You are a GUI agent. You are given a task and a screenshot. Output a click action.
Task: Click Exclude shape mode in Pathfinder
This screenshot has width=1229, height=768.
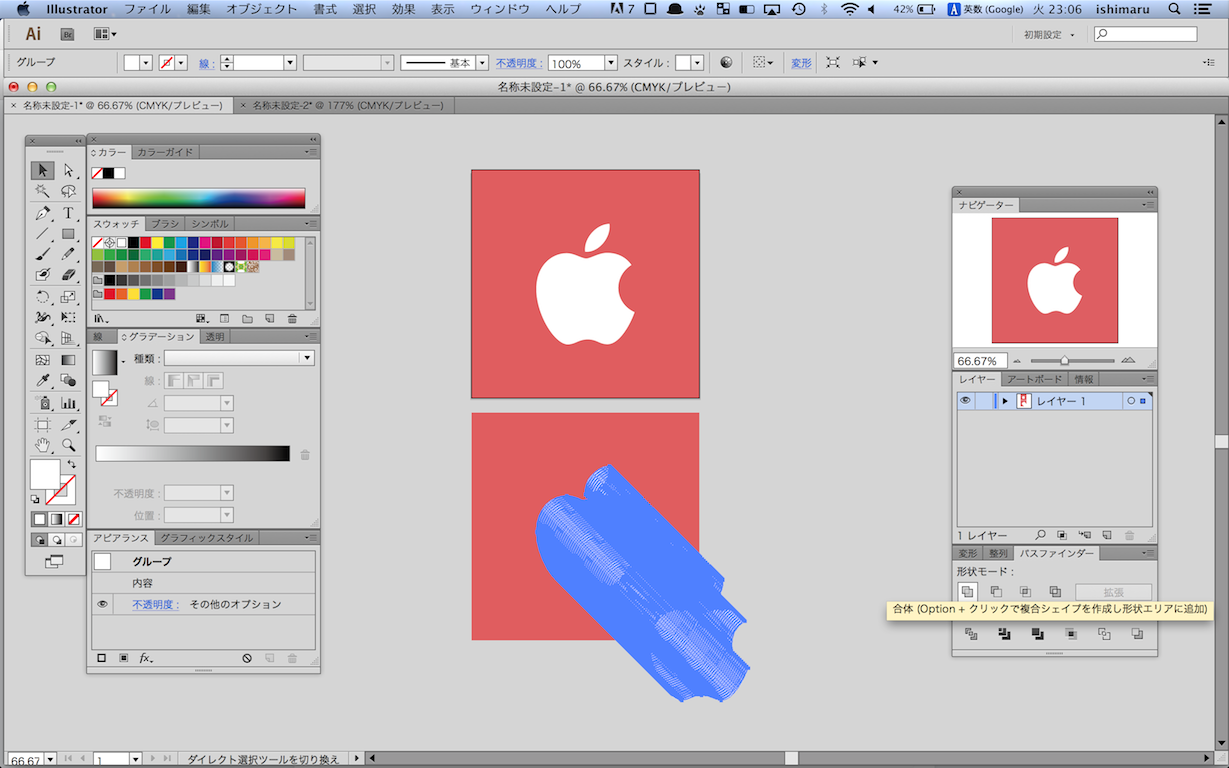pos(1054,592)
